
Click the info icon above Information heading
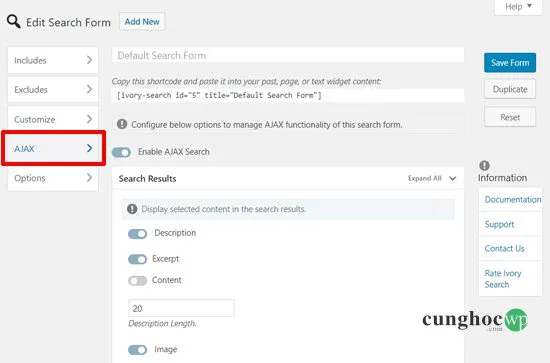pos(484,165)
